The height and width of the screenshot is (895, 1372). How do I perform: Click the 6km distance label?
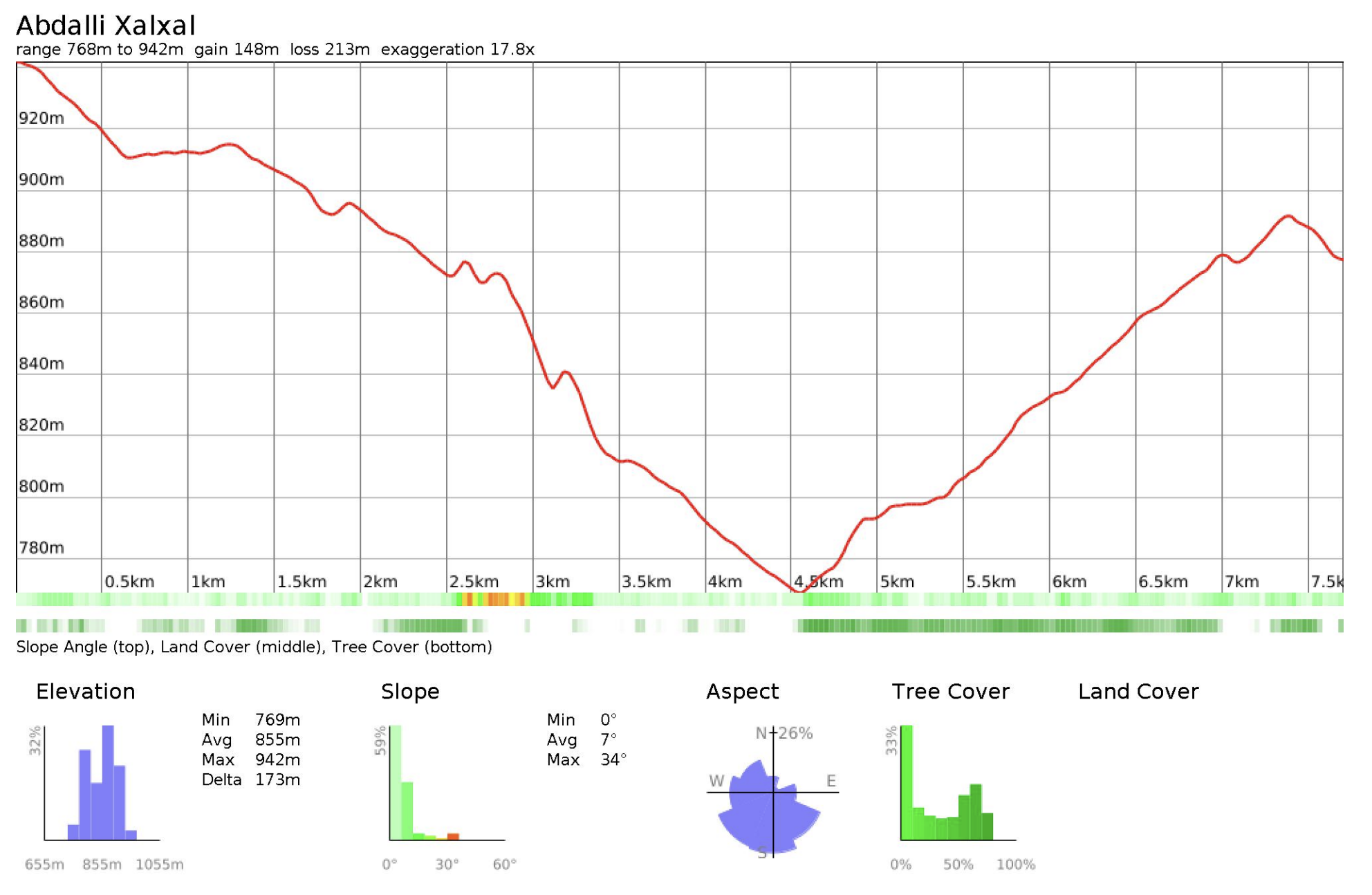click(x=1070, y=582)
